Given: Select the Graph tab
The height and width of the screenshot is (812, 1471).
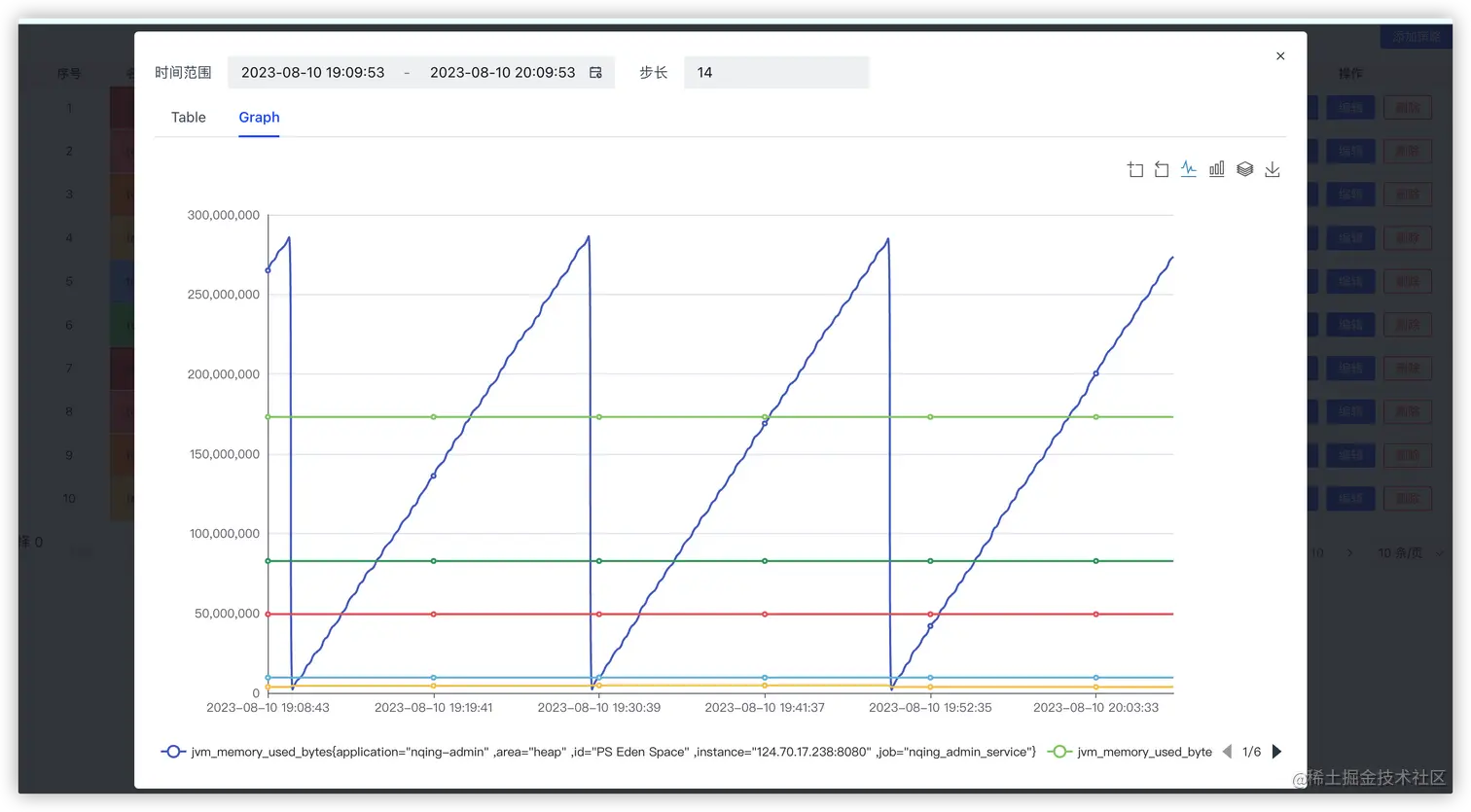Looking at the screenshot, I should pyautogui.click(x=259, y=117).
